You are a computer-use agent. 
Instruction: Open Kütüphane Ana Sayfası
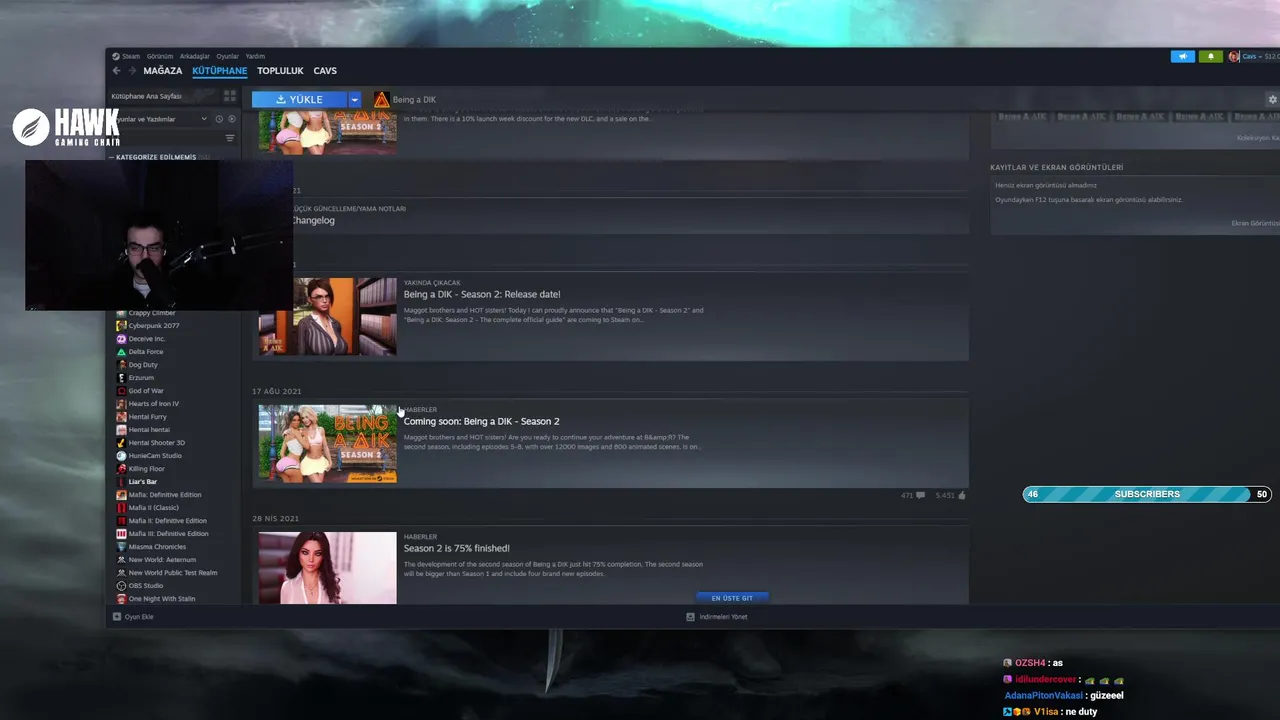tap(147, 96)
